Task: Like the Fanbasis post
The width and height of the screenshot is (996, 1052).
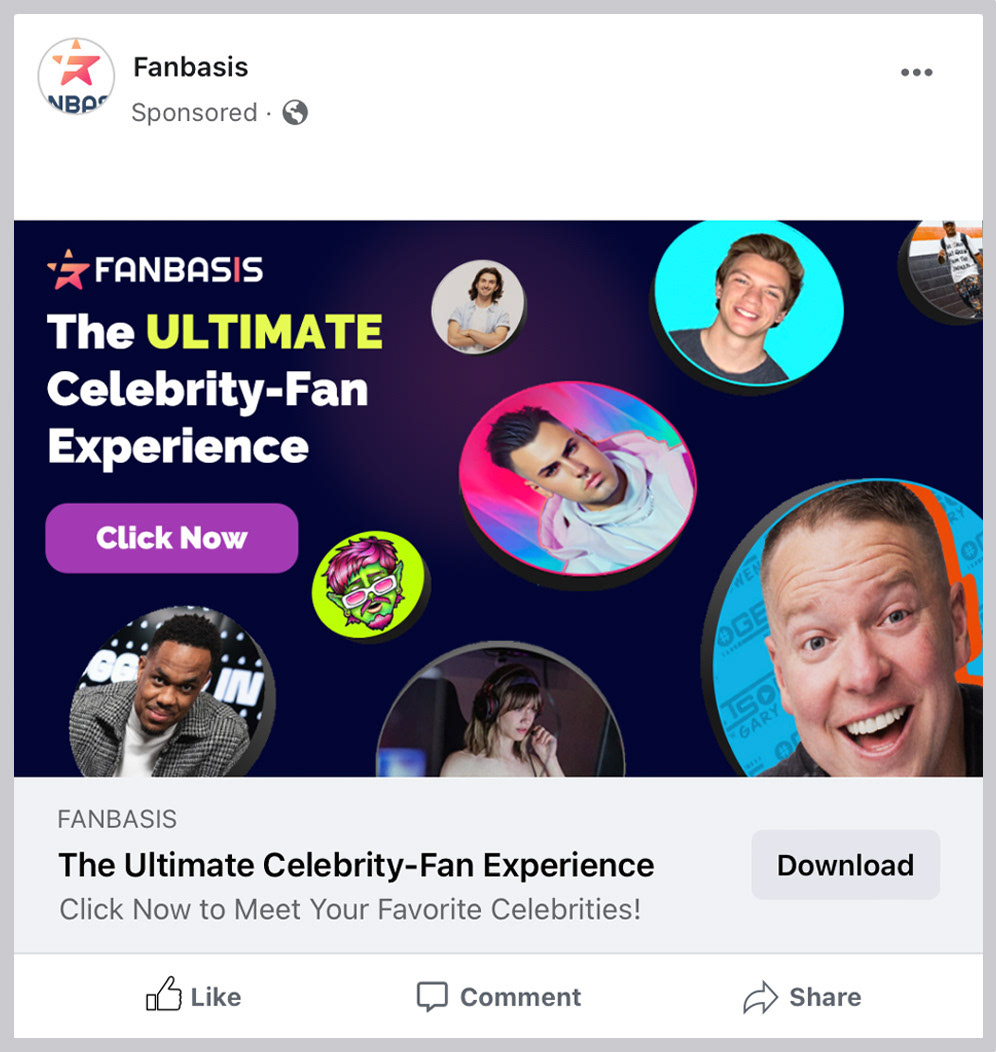Action: (x=194, y=997)
